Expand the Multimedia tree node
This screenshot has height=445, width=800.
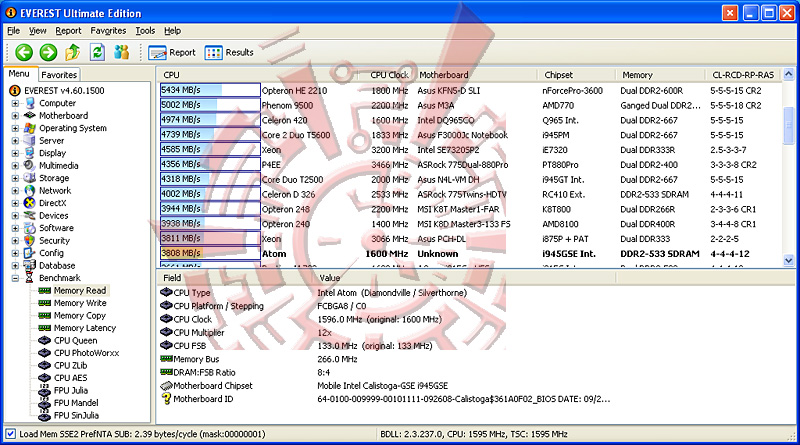[x=15, y=166]
